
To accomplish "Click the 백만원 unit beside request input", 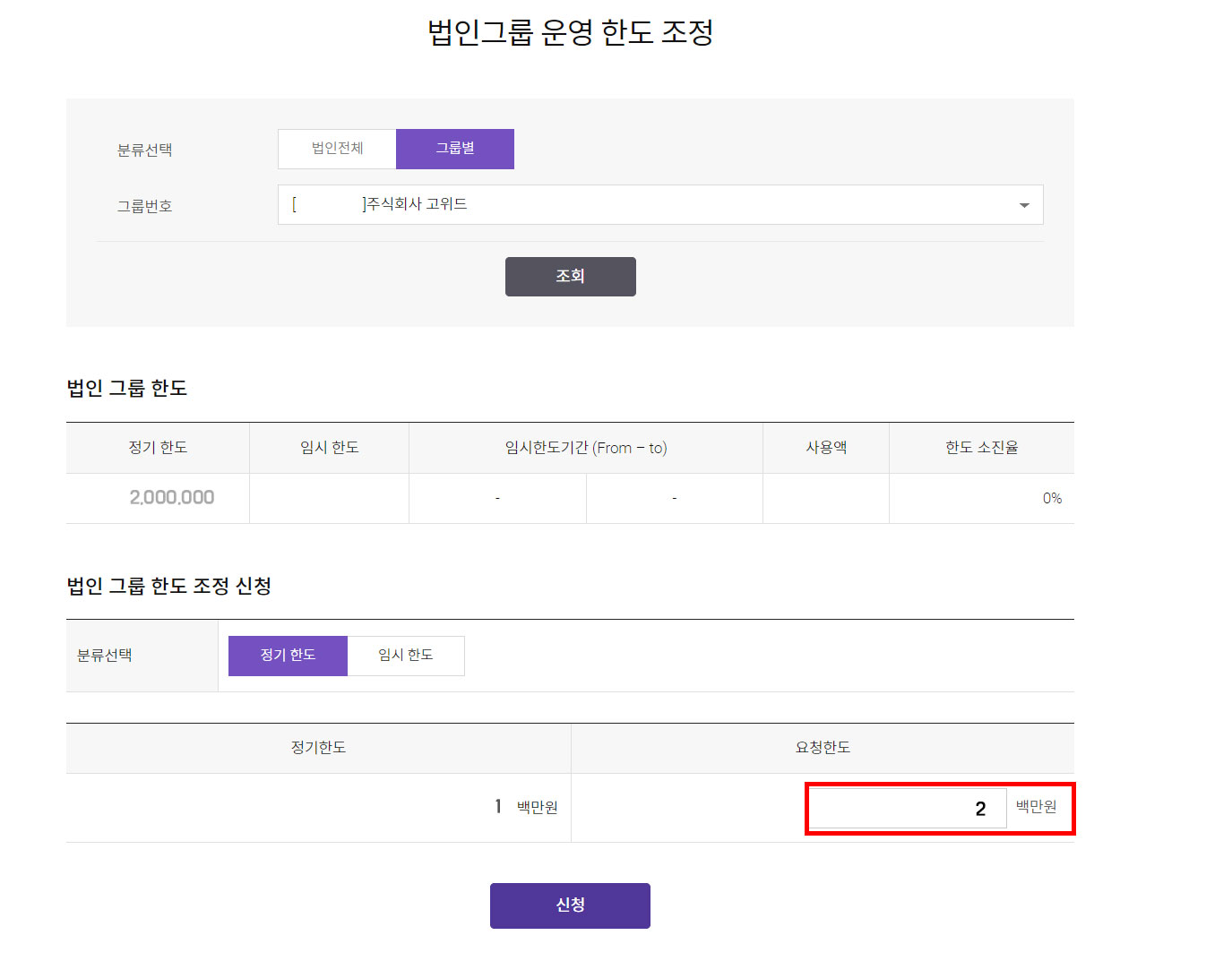I will coord(1037,807).
